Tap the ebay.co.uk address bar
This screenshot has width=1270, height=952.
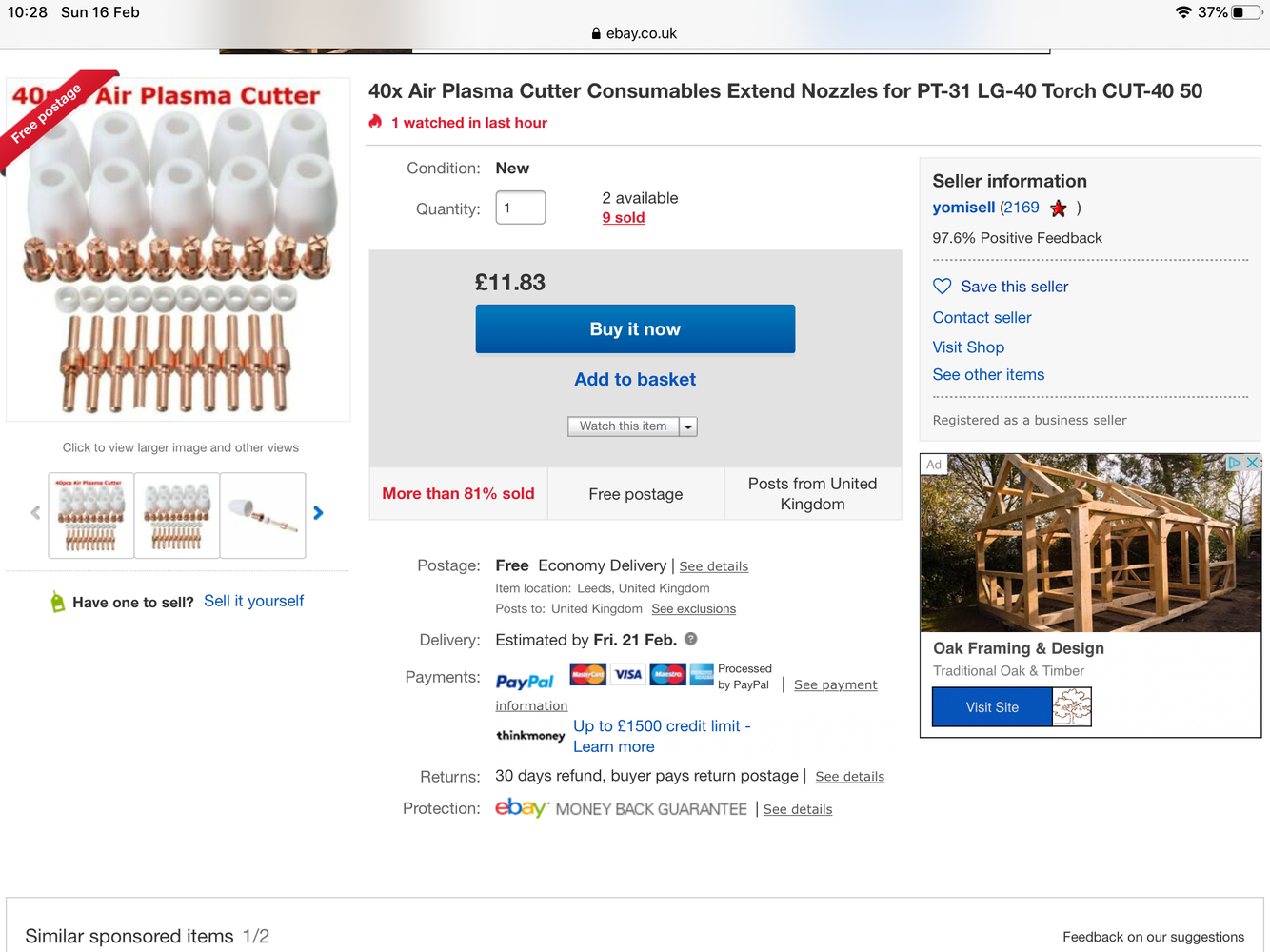(x=635, y=33)
